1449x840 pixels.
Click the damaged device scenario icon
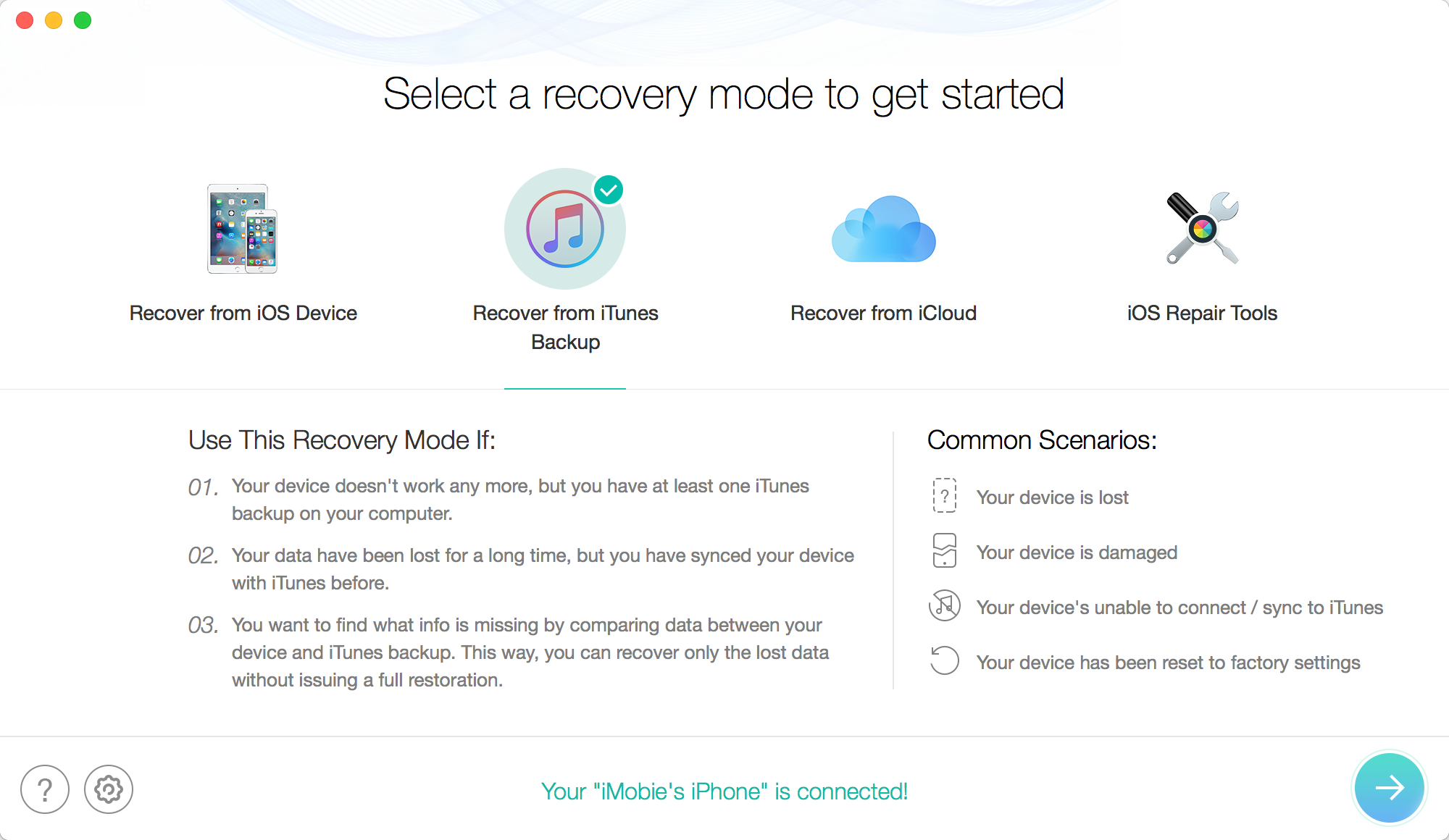click(x=944, y=552)
